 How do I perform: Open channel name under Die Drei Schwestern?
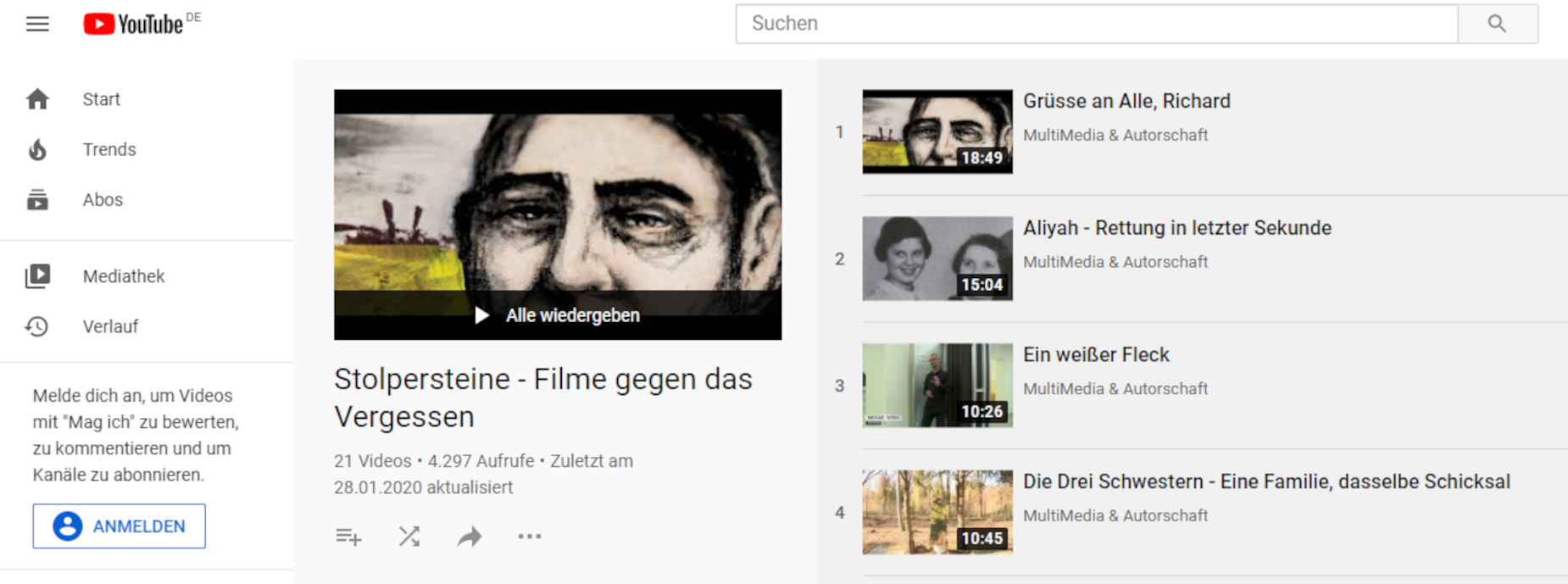click(1115, 515)
